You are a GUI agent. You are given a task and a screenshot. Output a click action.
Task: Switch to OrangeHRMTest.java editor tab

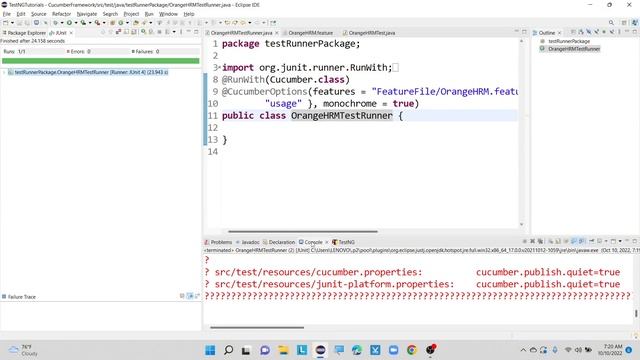click(369, 33)
